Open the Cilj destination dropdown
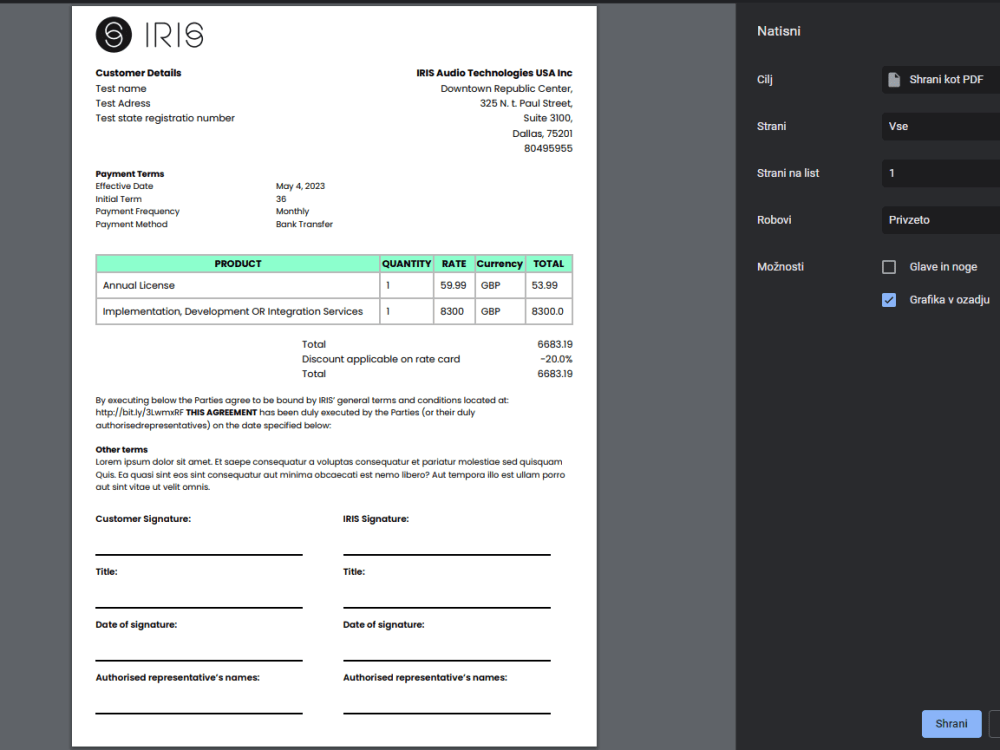The height and width of the screenshot is (750, 1000). 941,80
